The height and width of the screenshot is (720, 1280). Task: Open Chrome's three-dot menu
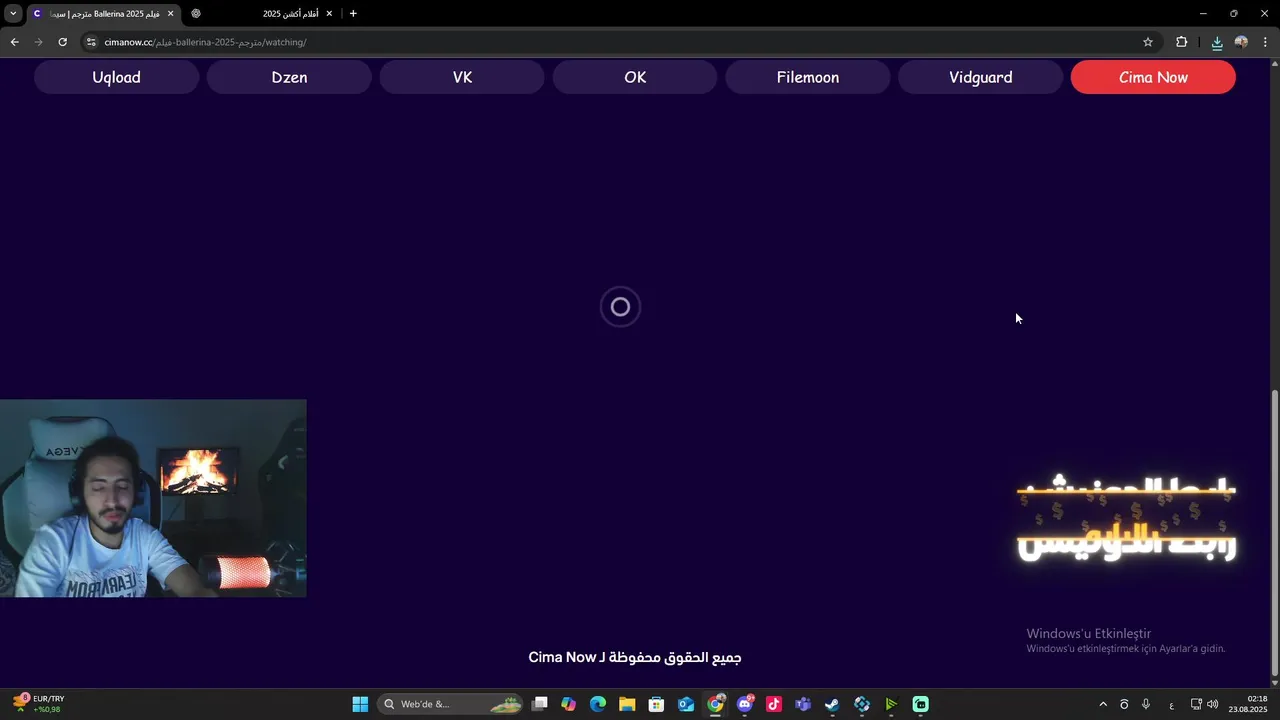click(x=1266, y=42)
